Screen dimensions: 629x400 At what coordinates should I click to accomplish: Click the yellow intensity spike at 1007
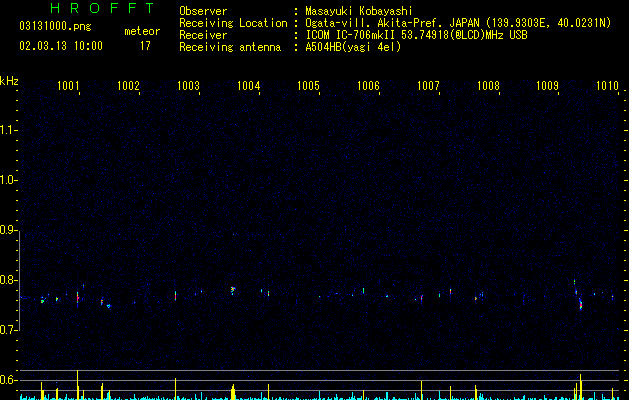point(421,390)
